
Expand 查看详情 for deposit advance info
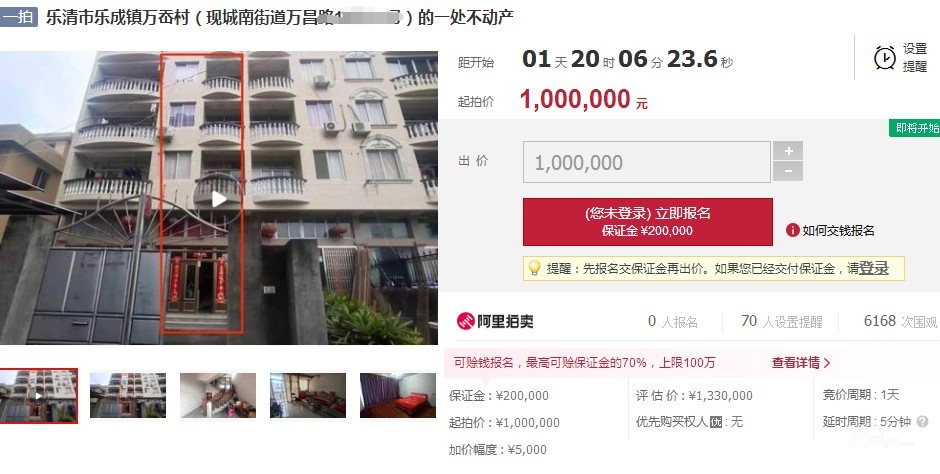(801, 363)
